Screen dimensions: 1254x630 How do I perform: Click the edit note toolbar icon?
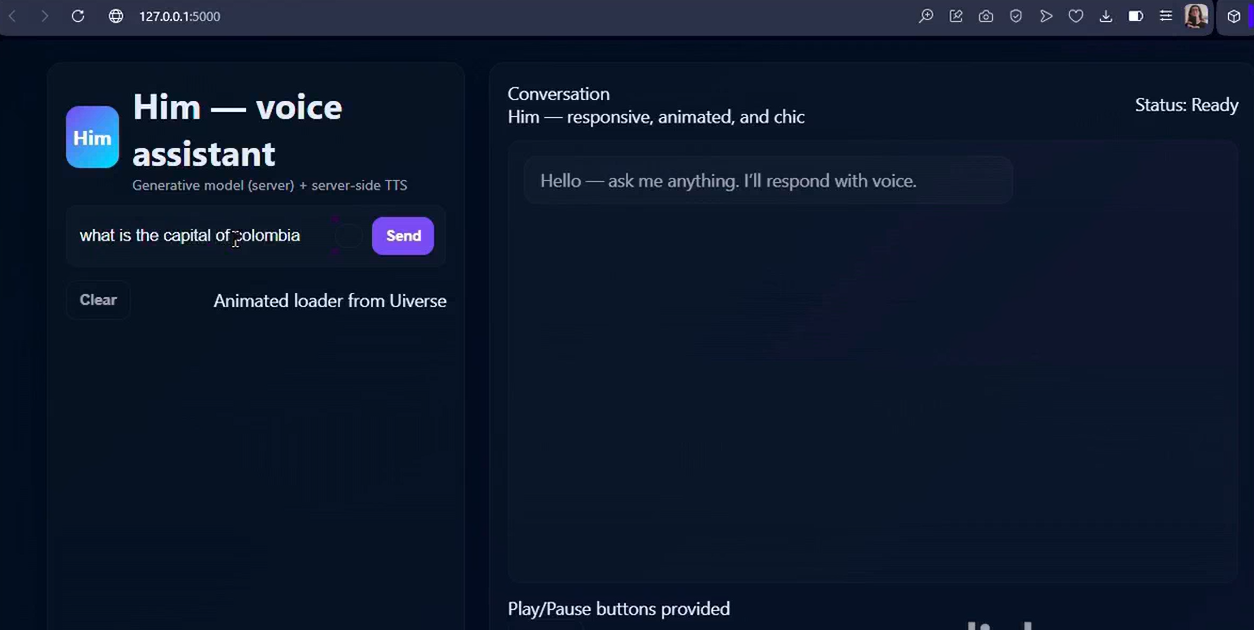(956, 16)
